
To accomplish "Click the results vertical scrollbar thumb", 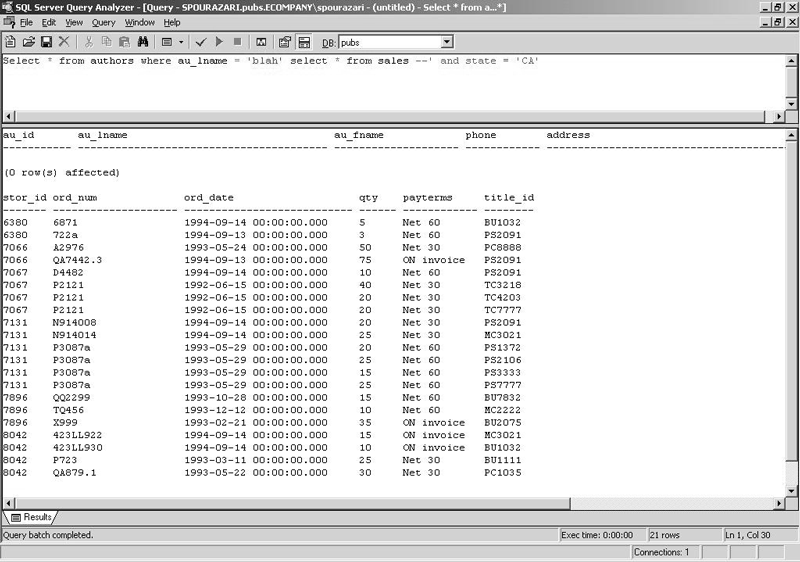I will [791, 301].
